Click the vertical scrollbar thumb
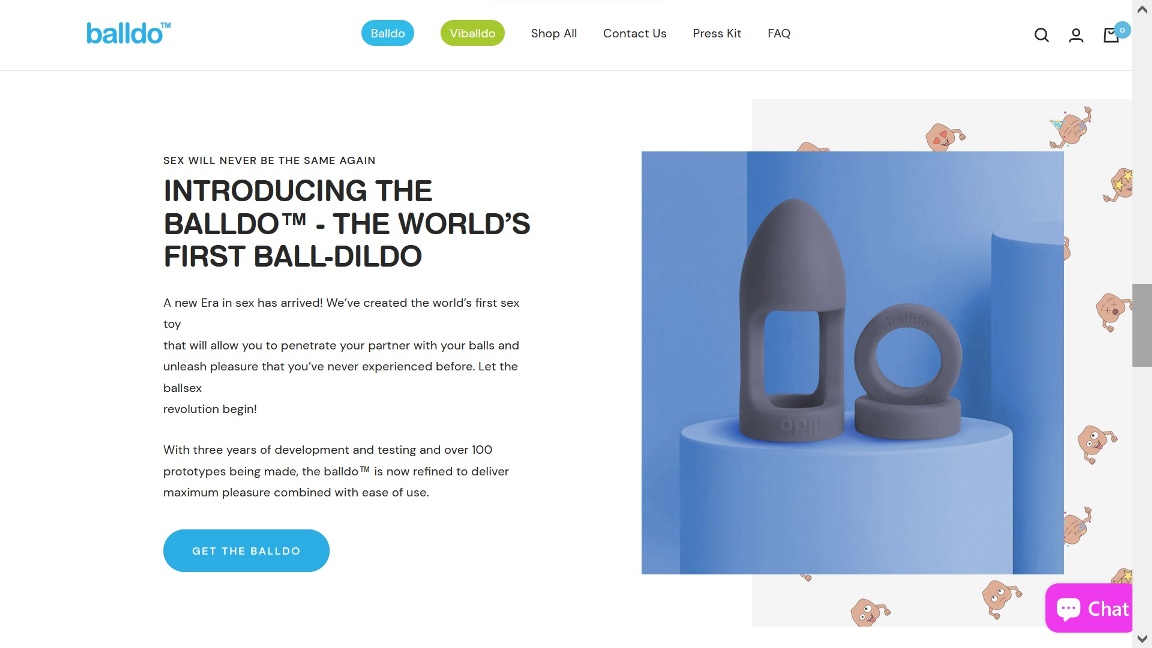Screen dimensions: 1152x648 [x=1142, y=325]
